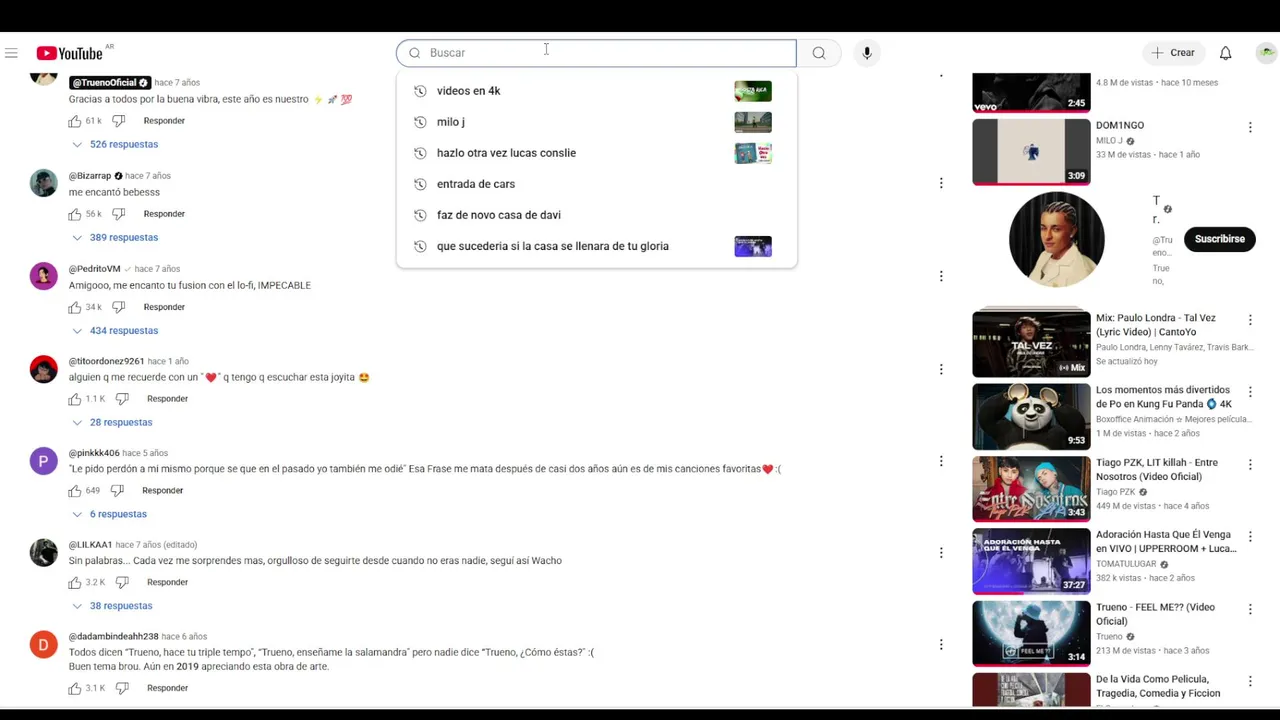Like the LILKAA1 comment
The image size is (1280, 720).
74,582
